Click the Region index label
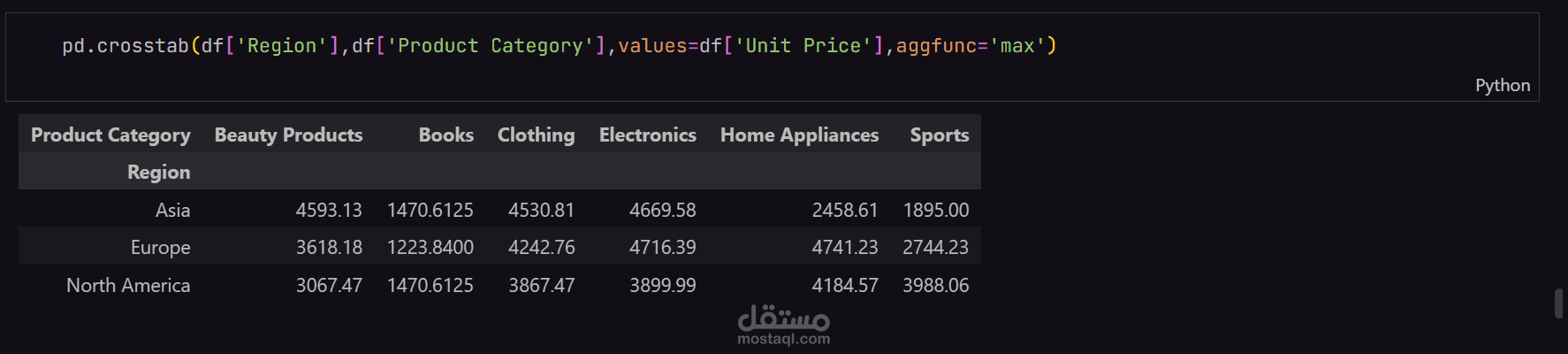Viewport: 1568px width, 354px height. (x=158, y=172)
